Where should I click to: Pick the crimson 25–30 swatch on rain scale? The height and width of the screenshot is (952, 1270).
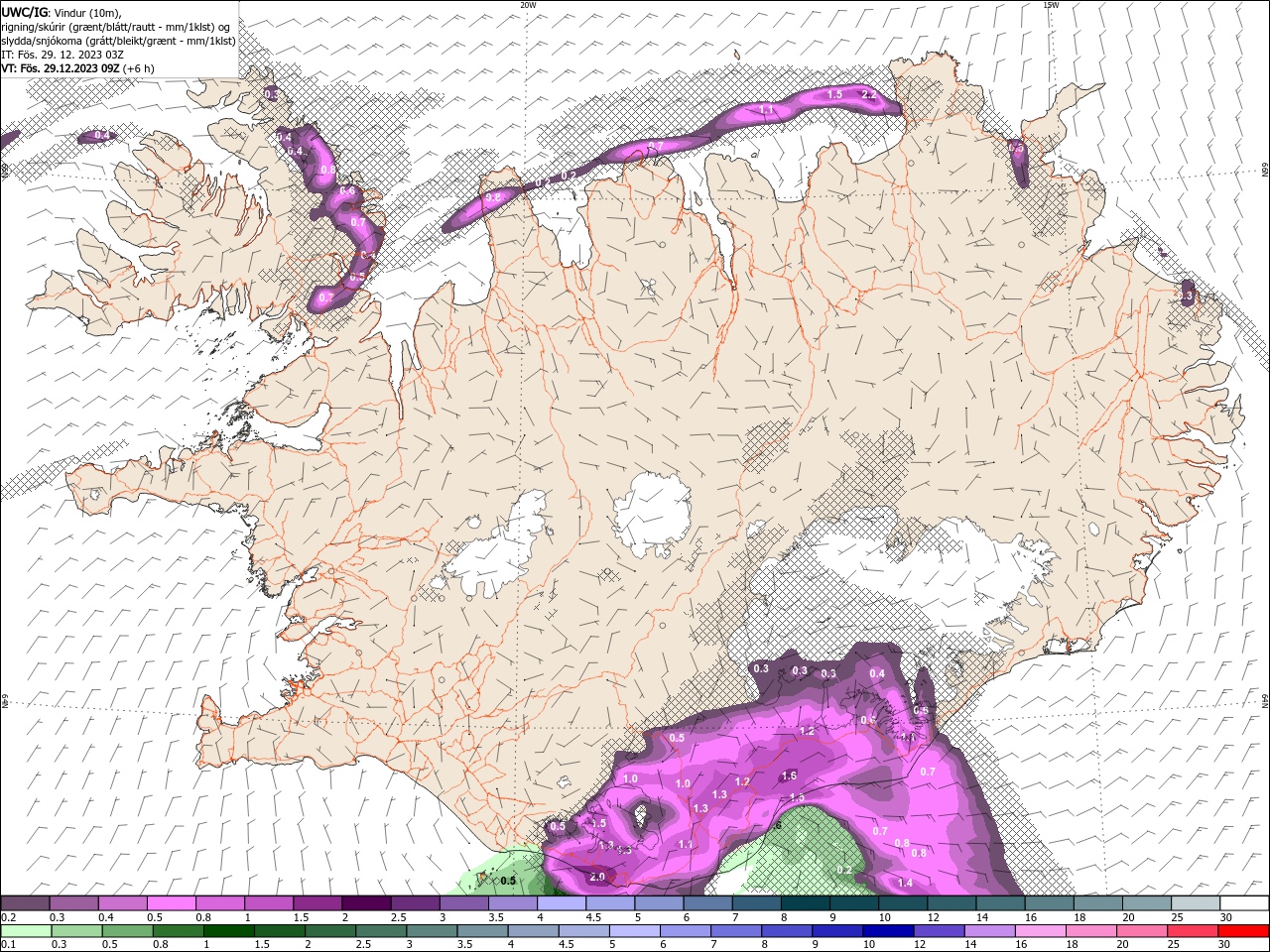(1195, 931)
